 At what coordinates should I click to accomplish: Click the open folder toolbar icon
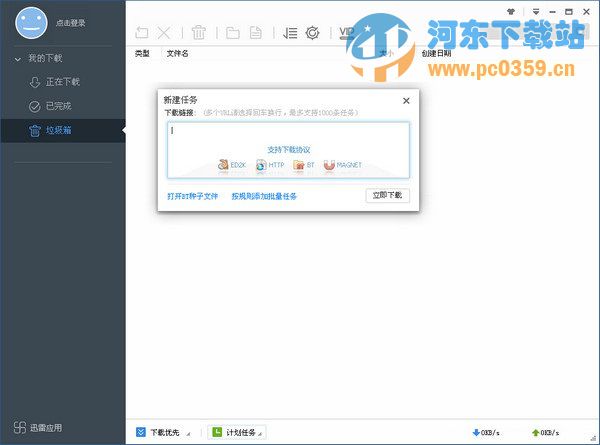click(233, 33)
